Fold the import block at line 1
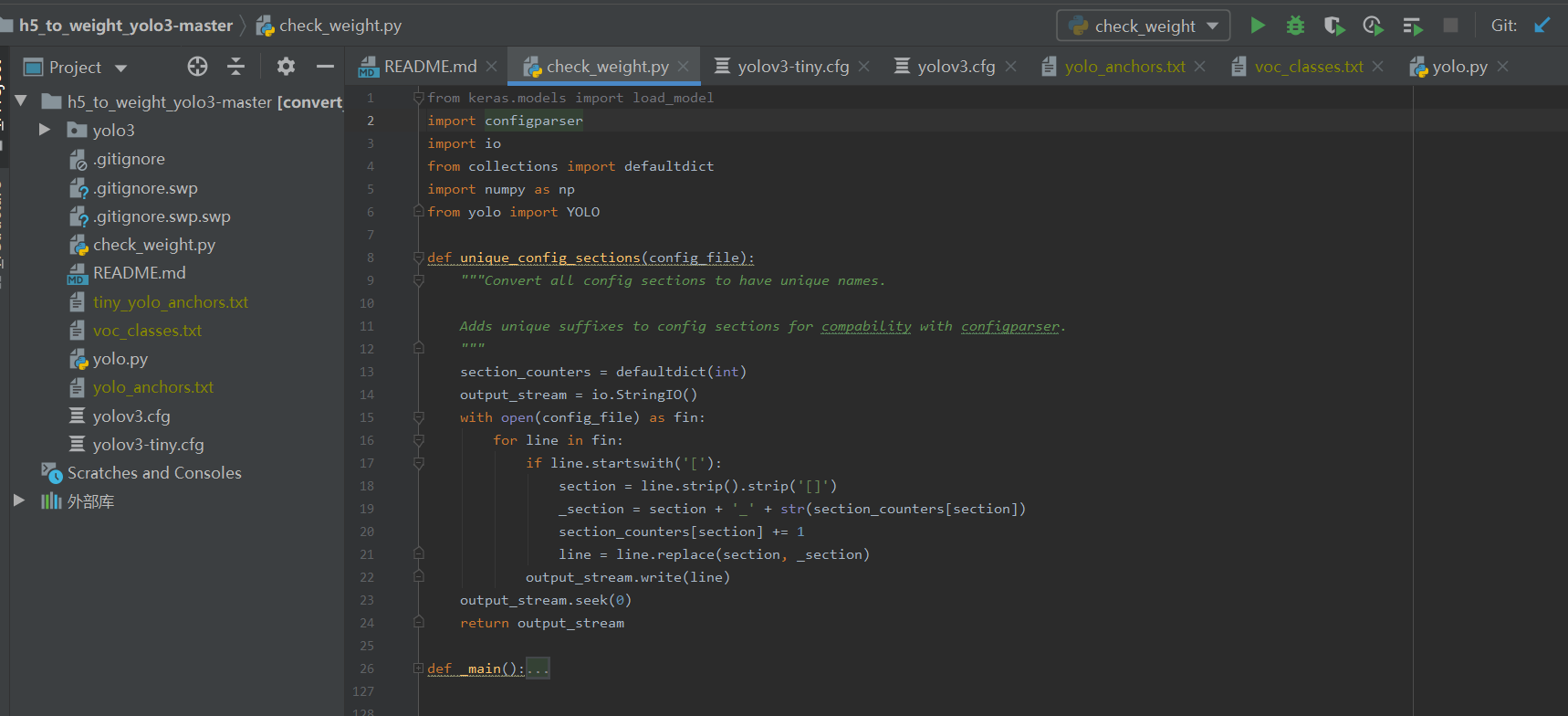 click(418, 98)
